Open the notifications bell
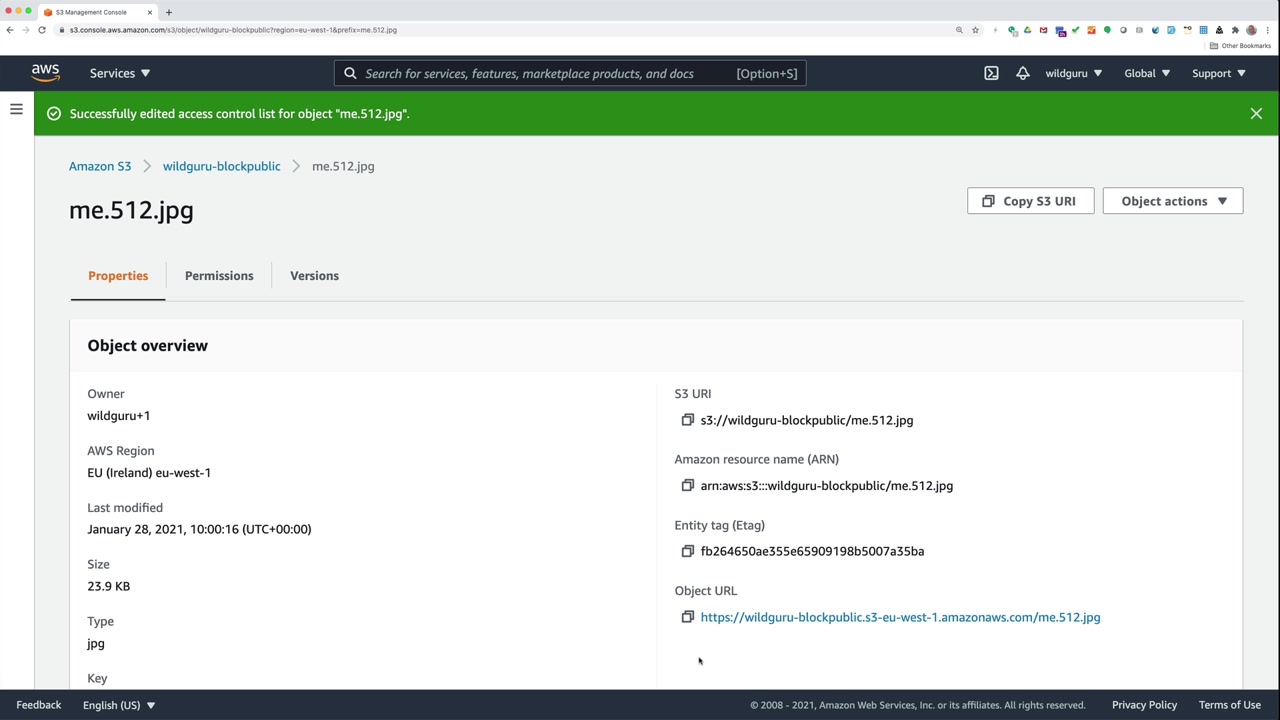Image resolution: width=1280 pixels, height=720 pixels. pos(1022,73)
